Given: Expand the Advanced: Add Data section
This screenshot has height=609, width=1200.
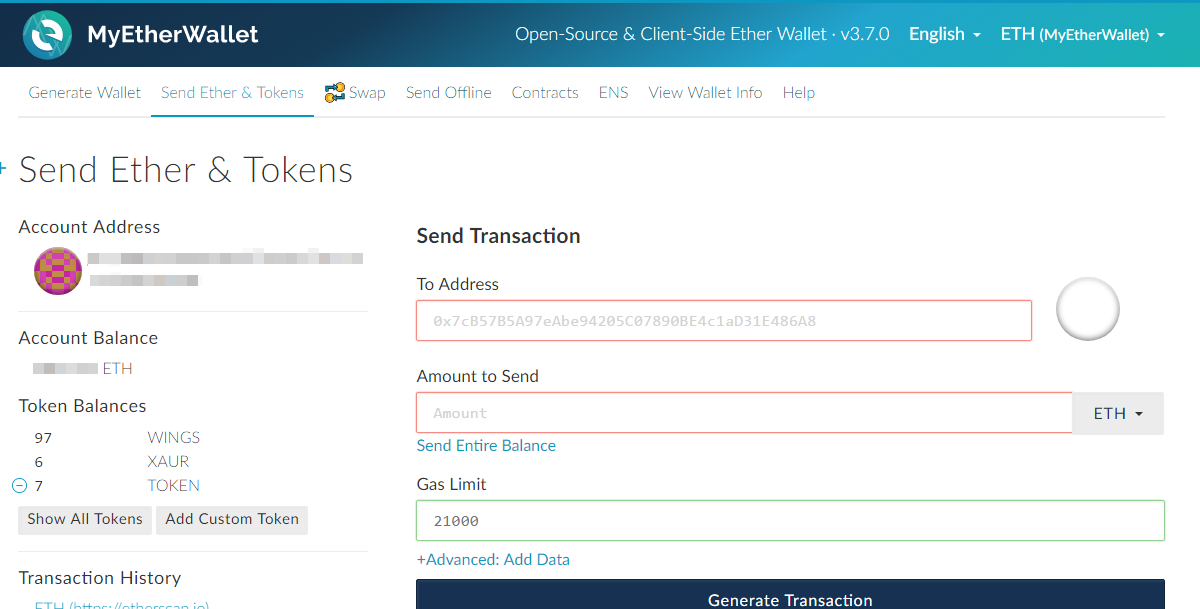Looking at the screenshot, I should tap(493, 560).
